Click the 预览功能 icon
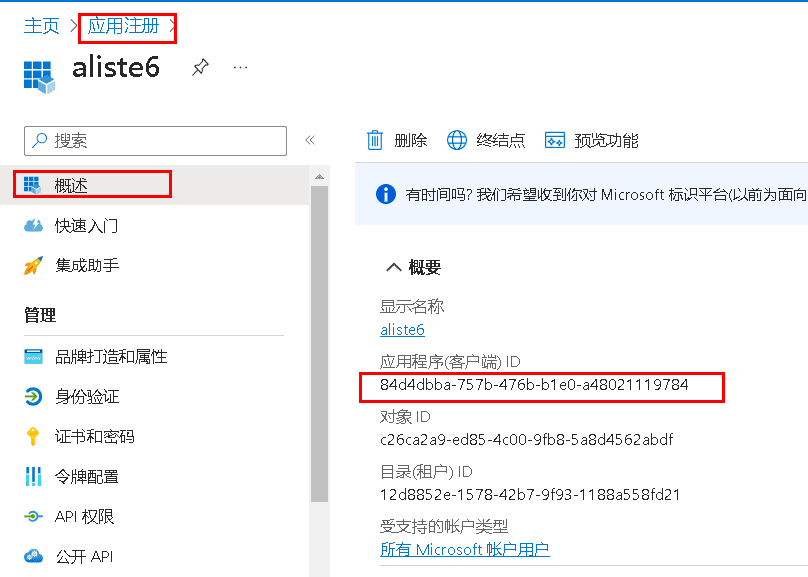This screenshot has width=808, height=577. (555, 140)
